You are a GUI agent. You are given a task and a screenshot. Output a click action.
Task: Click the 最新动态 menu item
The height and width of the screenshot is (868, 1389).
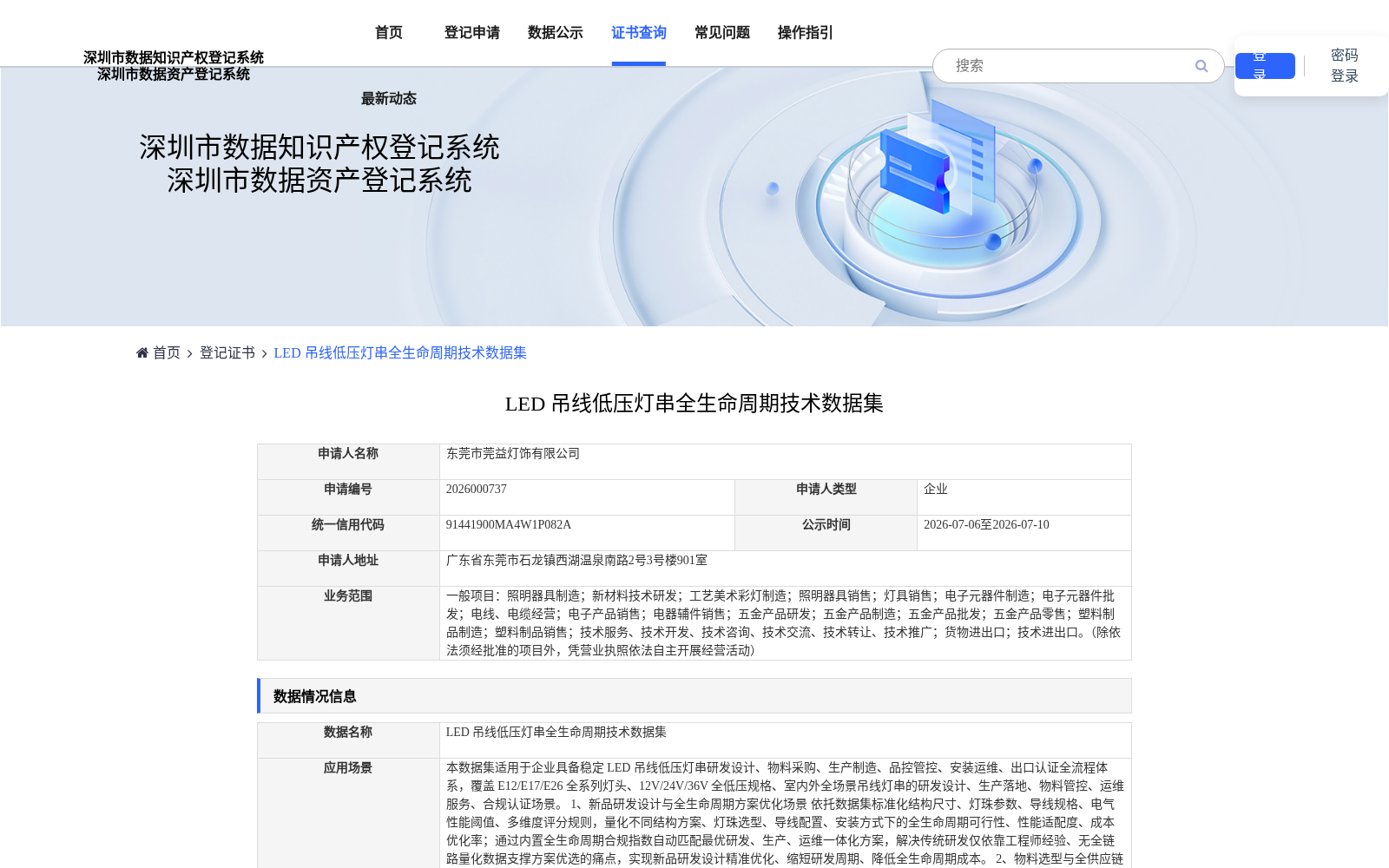(389, 98)
